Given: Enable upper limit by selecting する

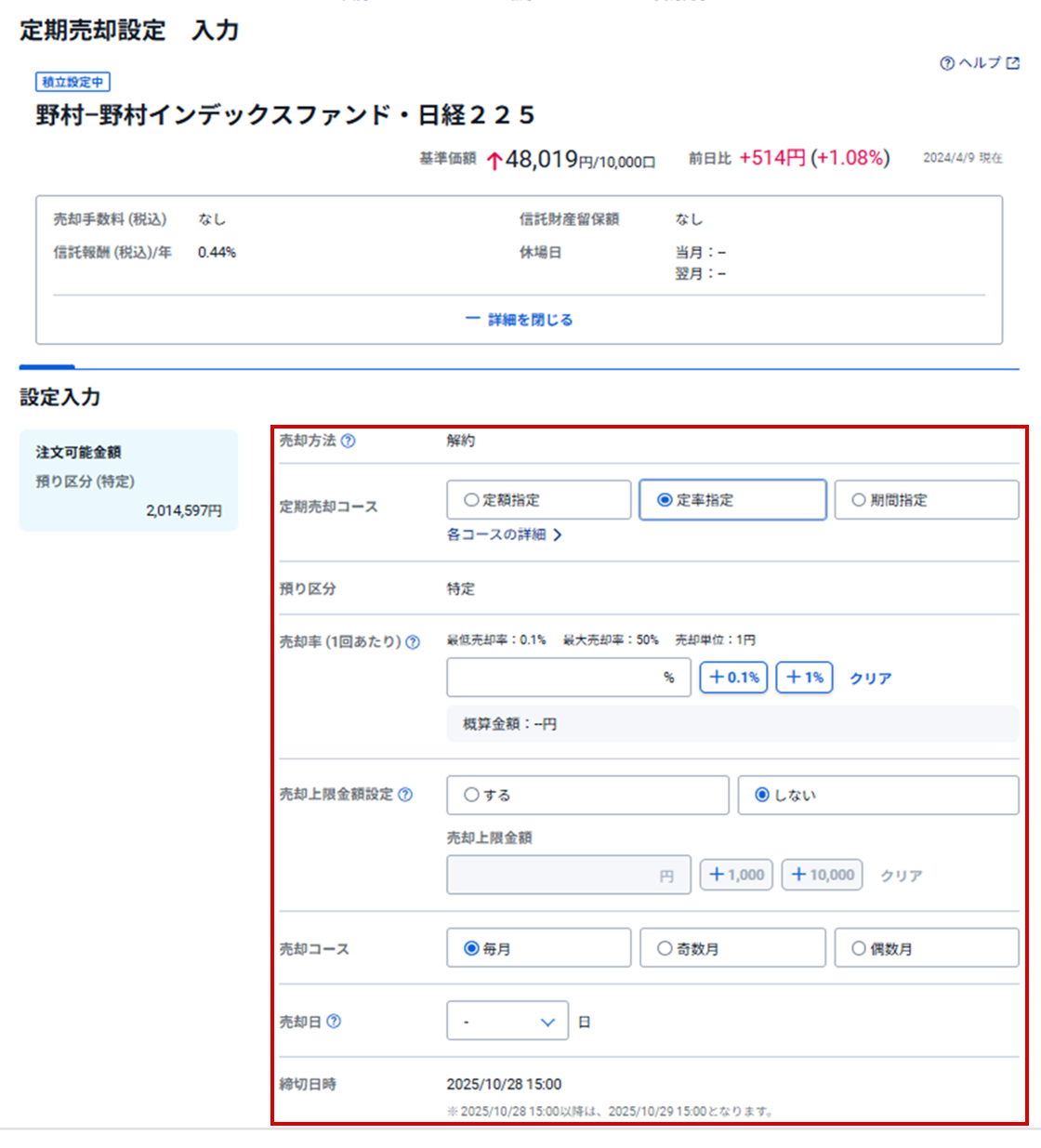Looking at the screenshot, I should (x=587, y=796).
